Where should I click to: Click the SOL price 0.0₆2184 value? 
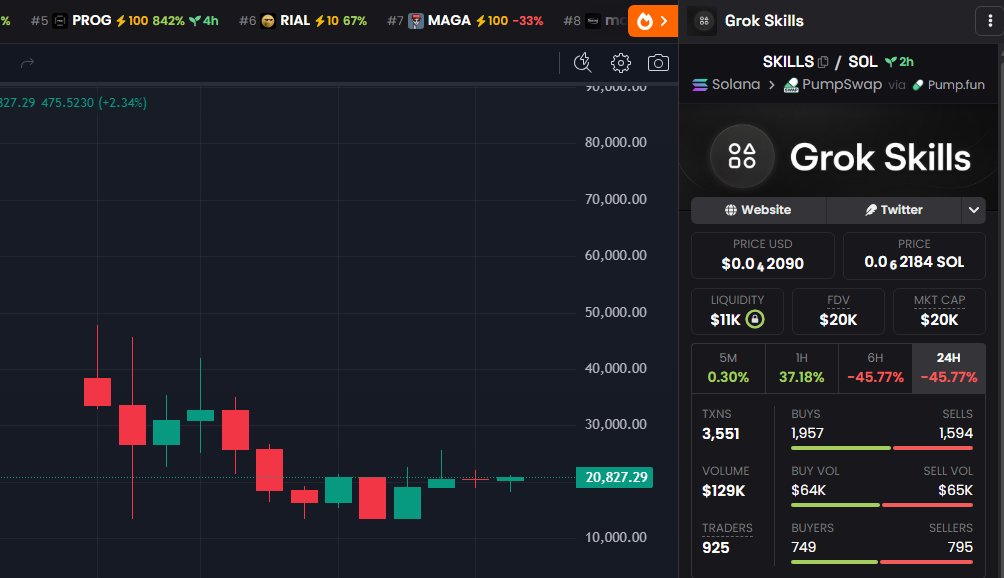[914, 262]
